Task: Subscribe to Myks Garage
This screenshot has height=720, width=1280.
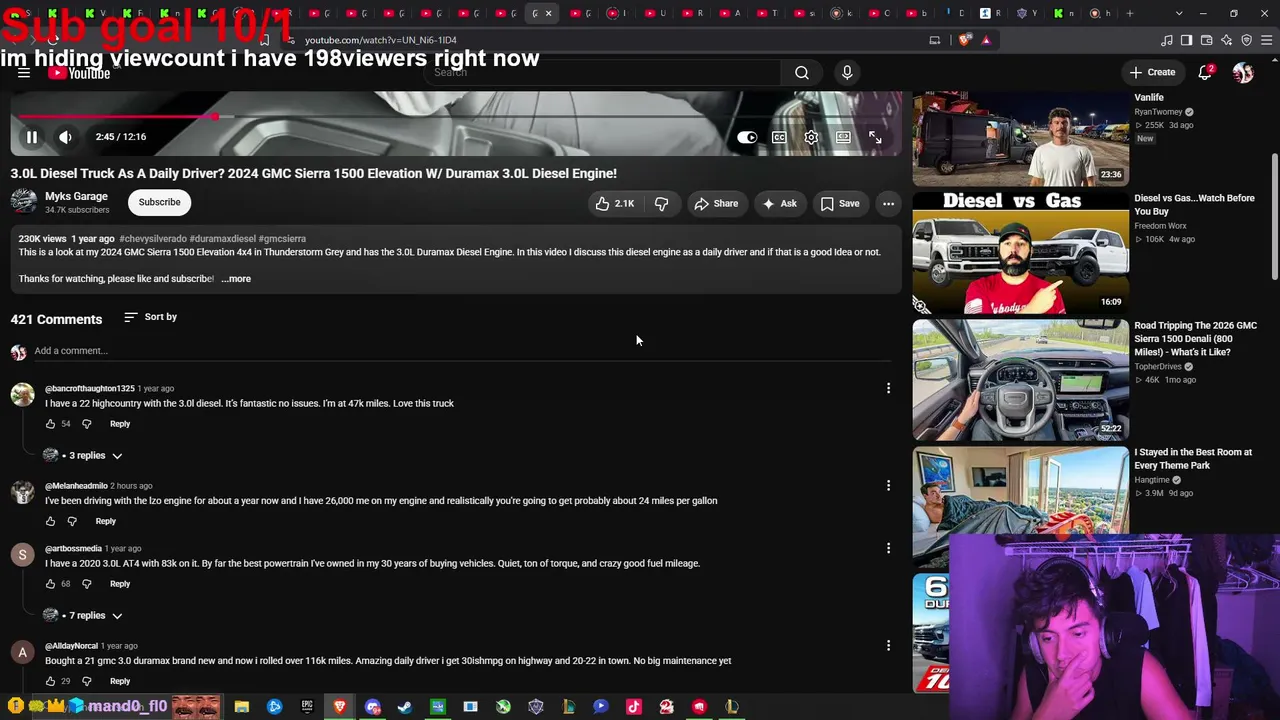Action: (x=160, y=202)
